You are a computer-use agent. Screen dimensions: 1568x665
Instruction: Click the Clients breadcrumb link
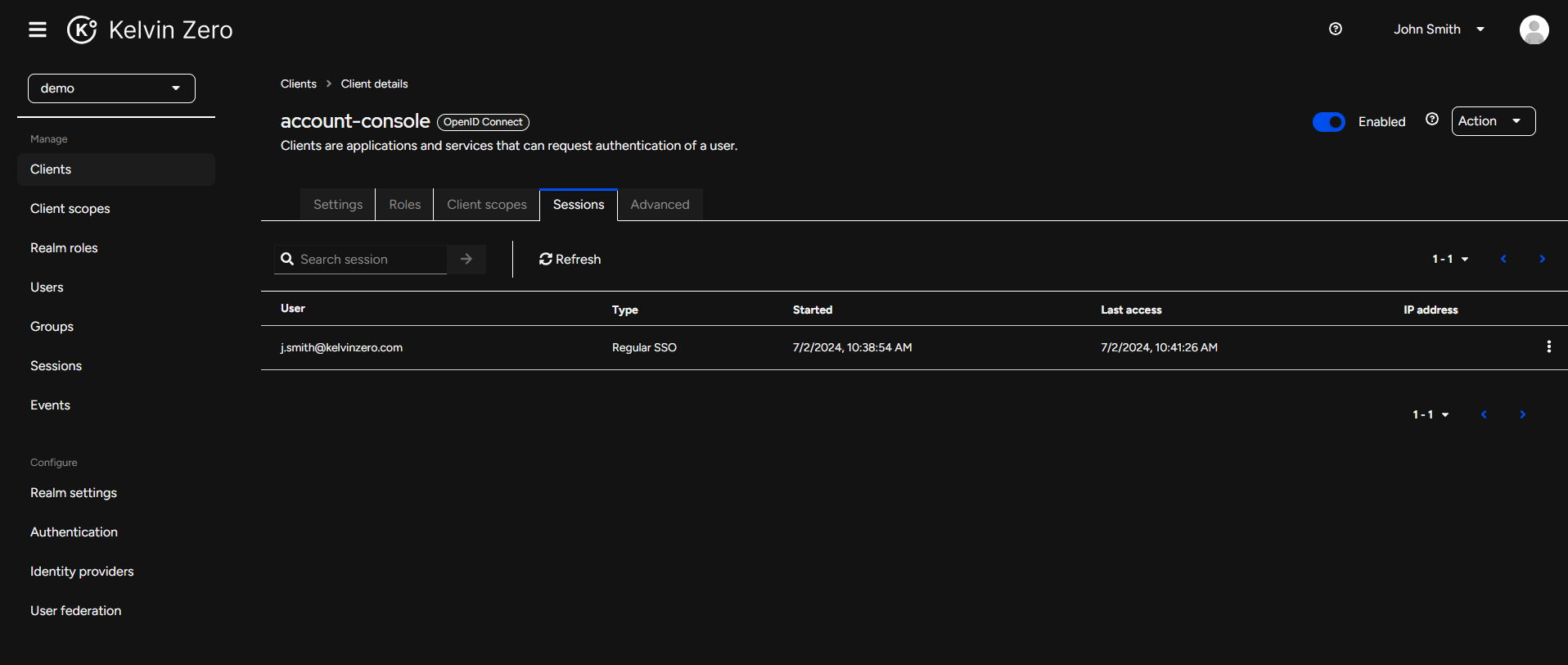[299, 84]
